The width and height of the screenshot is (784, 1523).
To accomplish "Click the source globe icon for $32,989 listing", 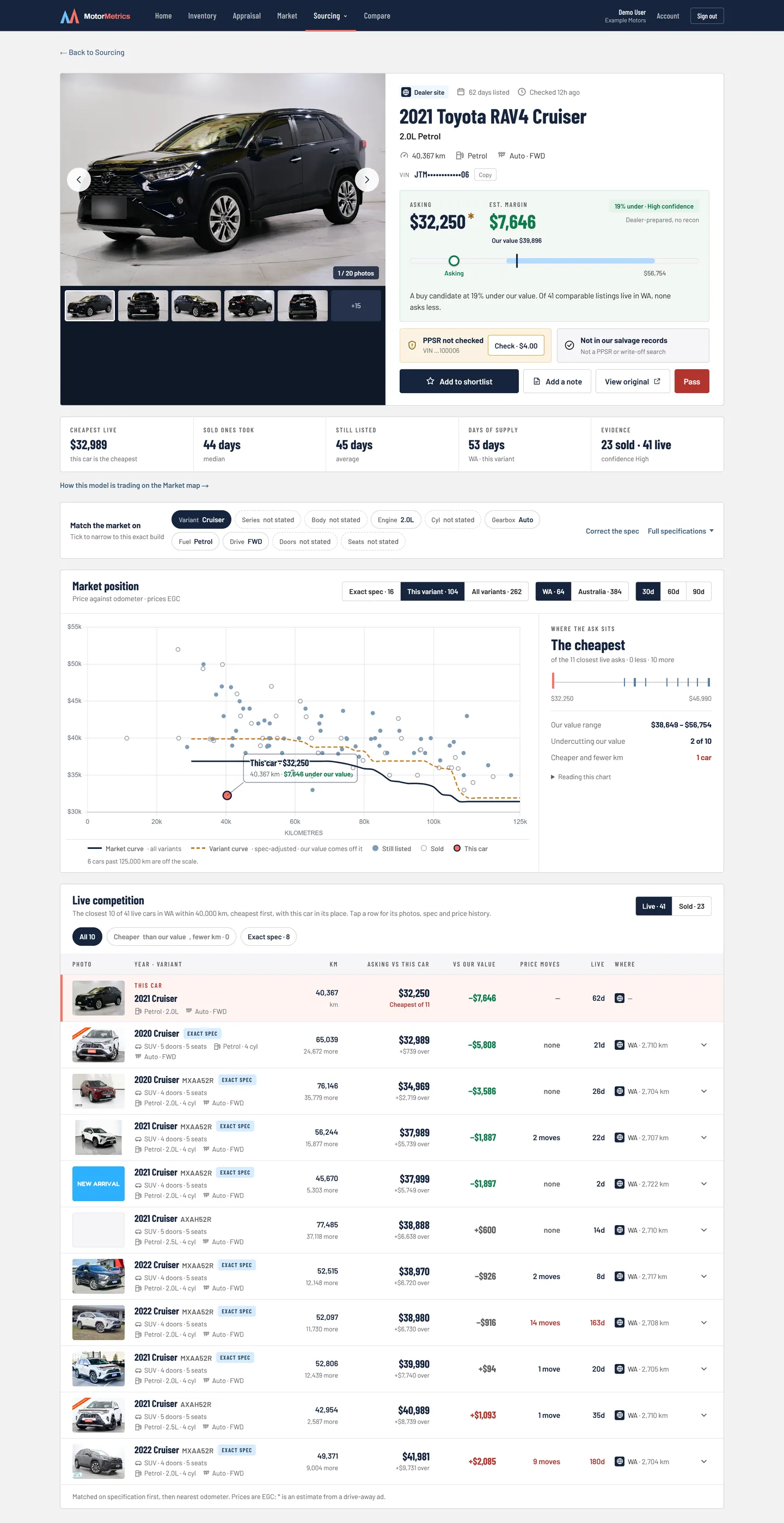I will pos(620,1045).
